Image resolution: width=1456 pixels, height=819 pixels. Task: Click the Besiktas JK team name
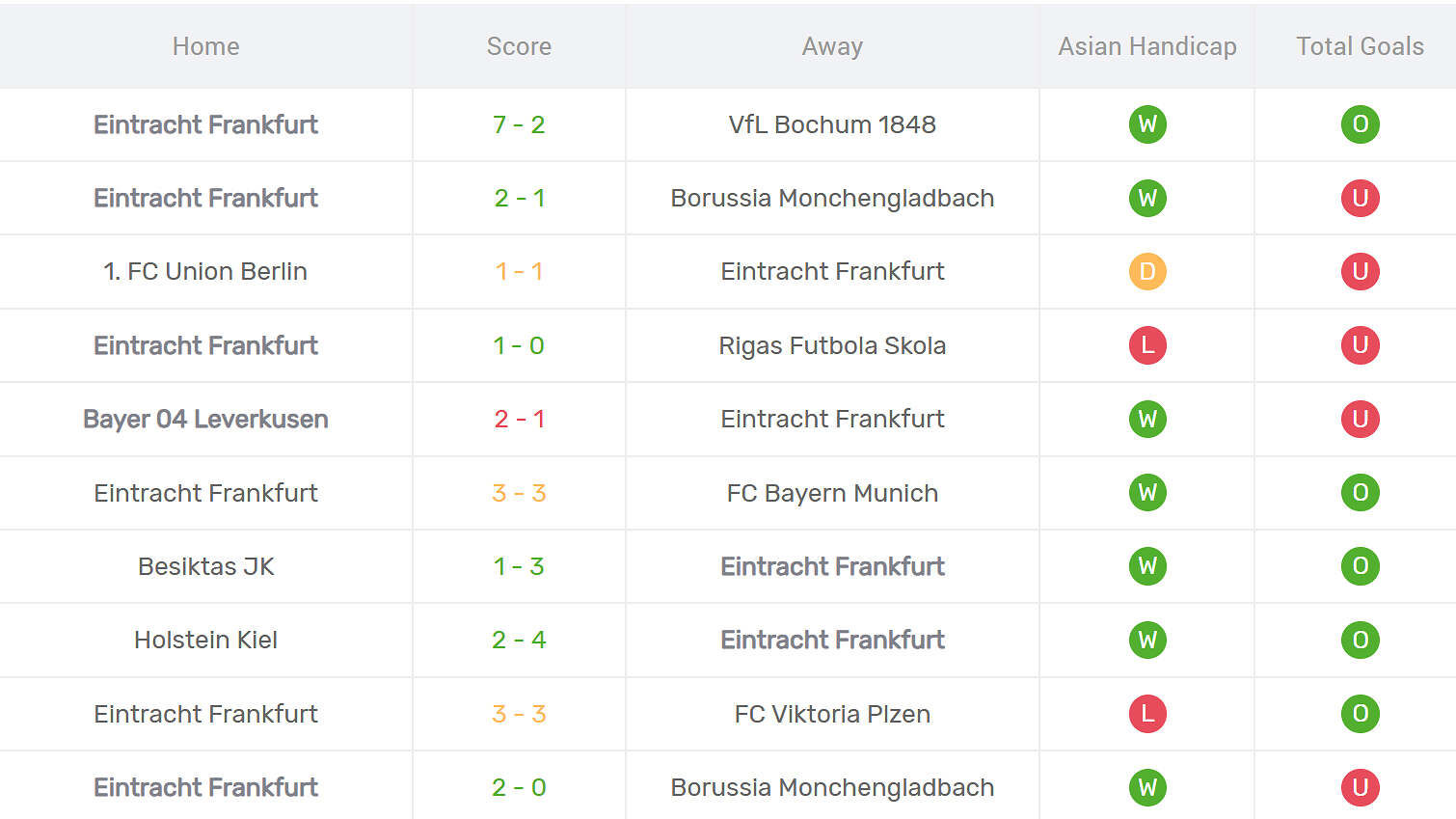point(205,566)
